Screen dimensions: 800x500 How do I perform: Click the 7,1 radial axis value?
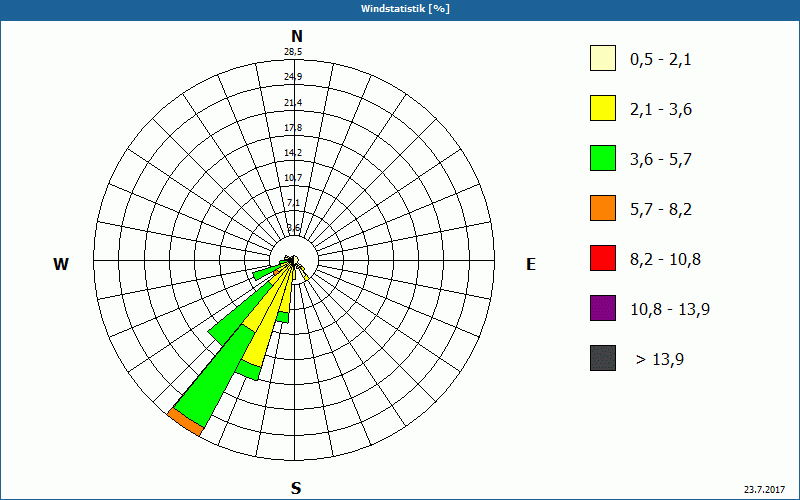(x=293, y=203)
